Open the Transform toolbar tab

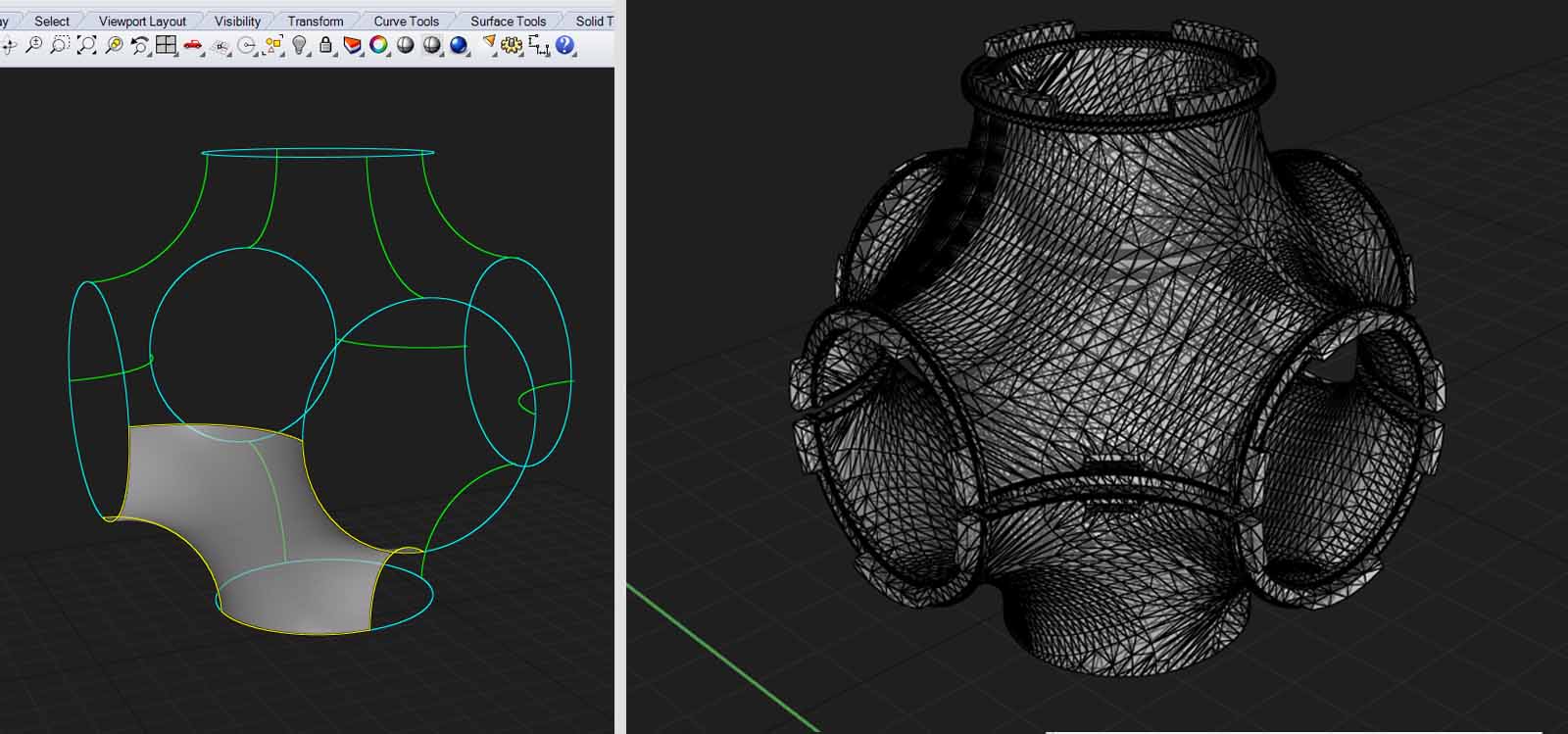click(x=316, y=21)
